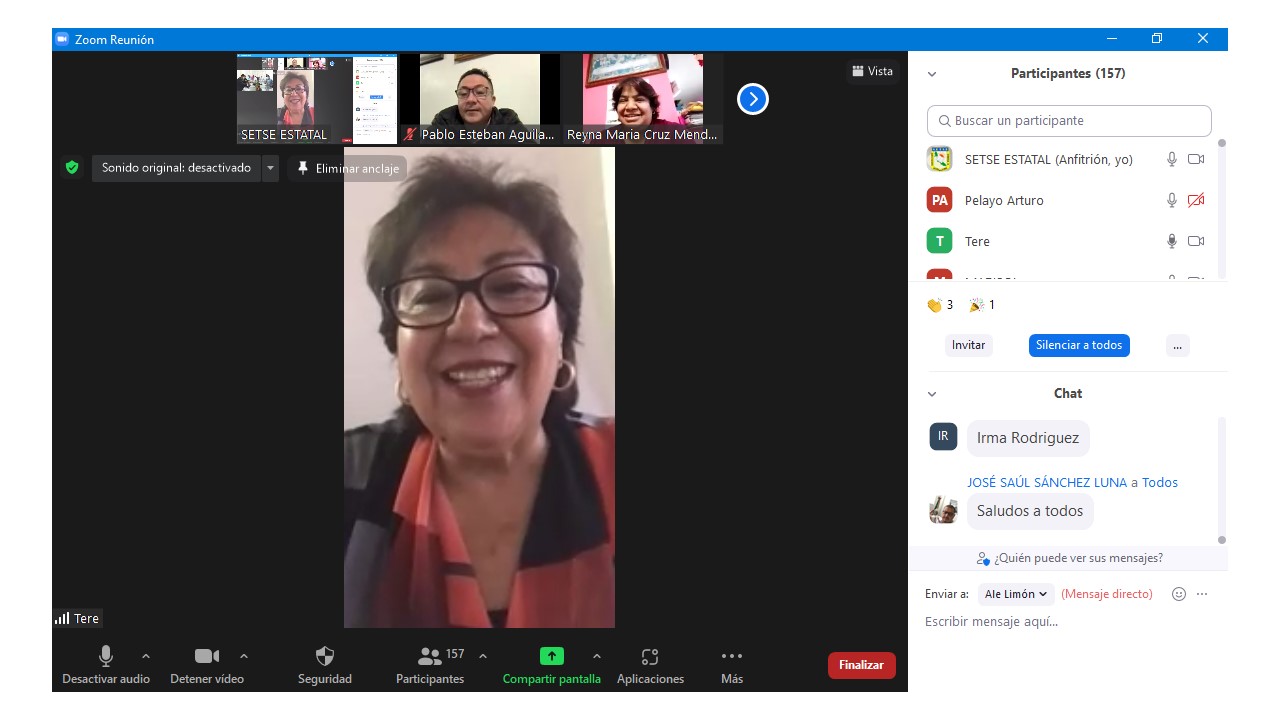Open the Seguridad shield icon
Screen dimensions: 1280x720
pyautogui.click(x=325, y=657)
